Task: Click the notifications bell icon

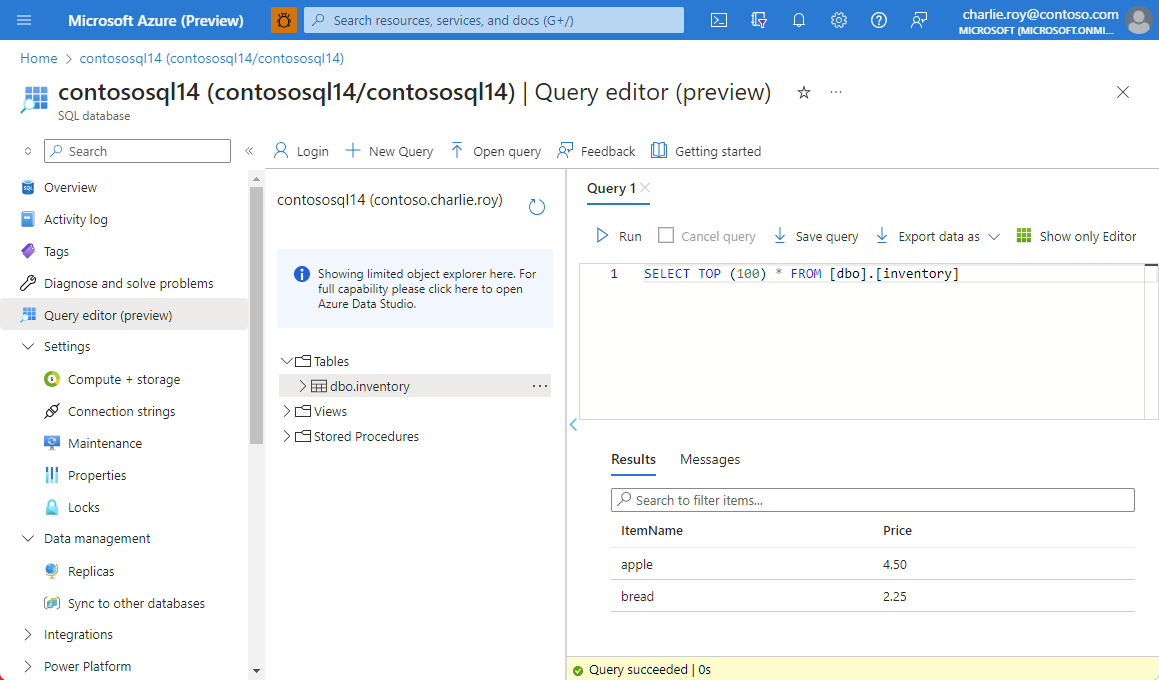Action: pyautogui.click(x=799, y=20)
